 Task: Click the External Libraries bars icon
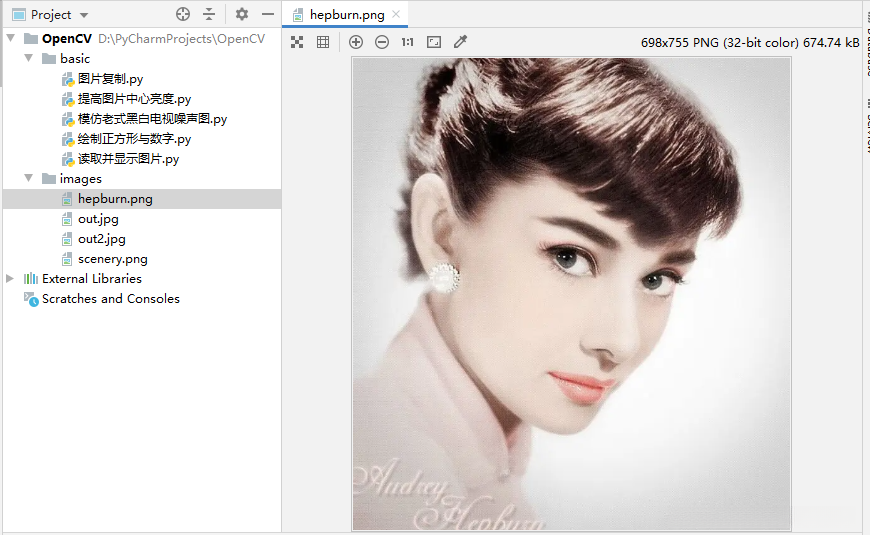pos(31,279)
